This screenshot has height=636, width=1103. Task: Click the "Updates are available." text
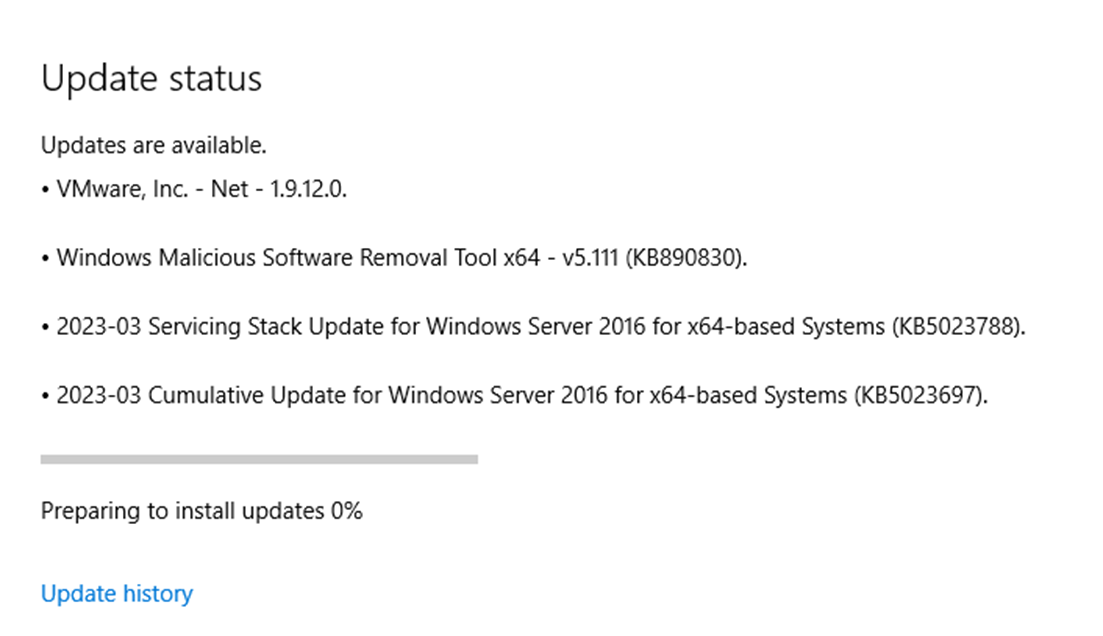(x=153, y=146)
